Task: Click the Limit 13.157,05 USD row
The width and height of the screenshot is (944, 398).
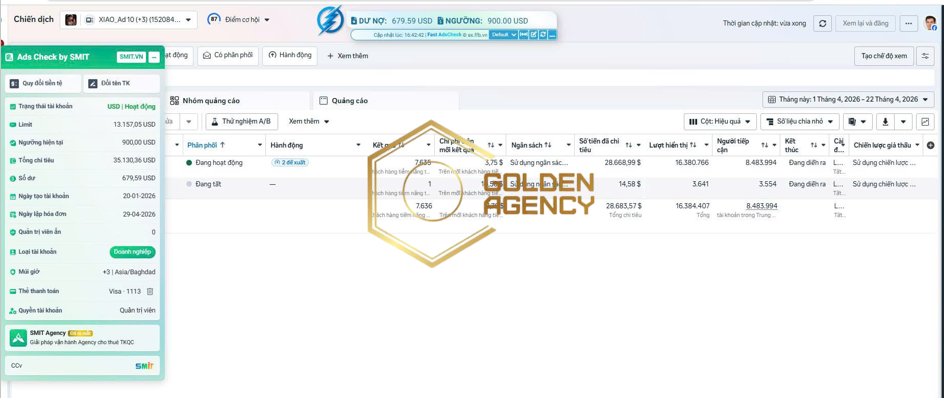Action: (x=83, y=125)
